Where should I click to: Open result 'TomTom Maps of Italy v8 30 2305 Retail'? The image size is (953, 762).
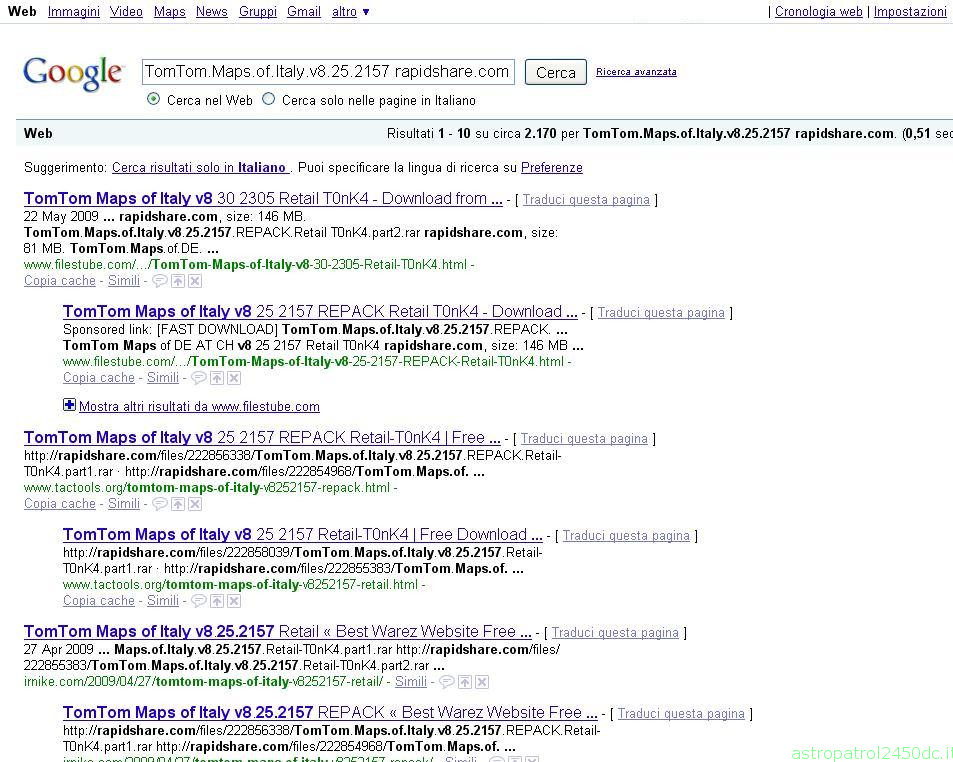pyautogui.click(x=263, y=199)
